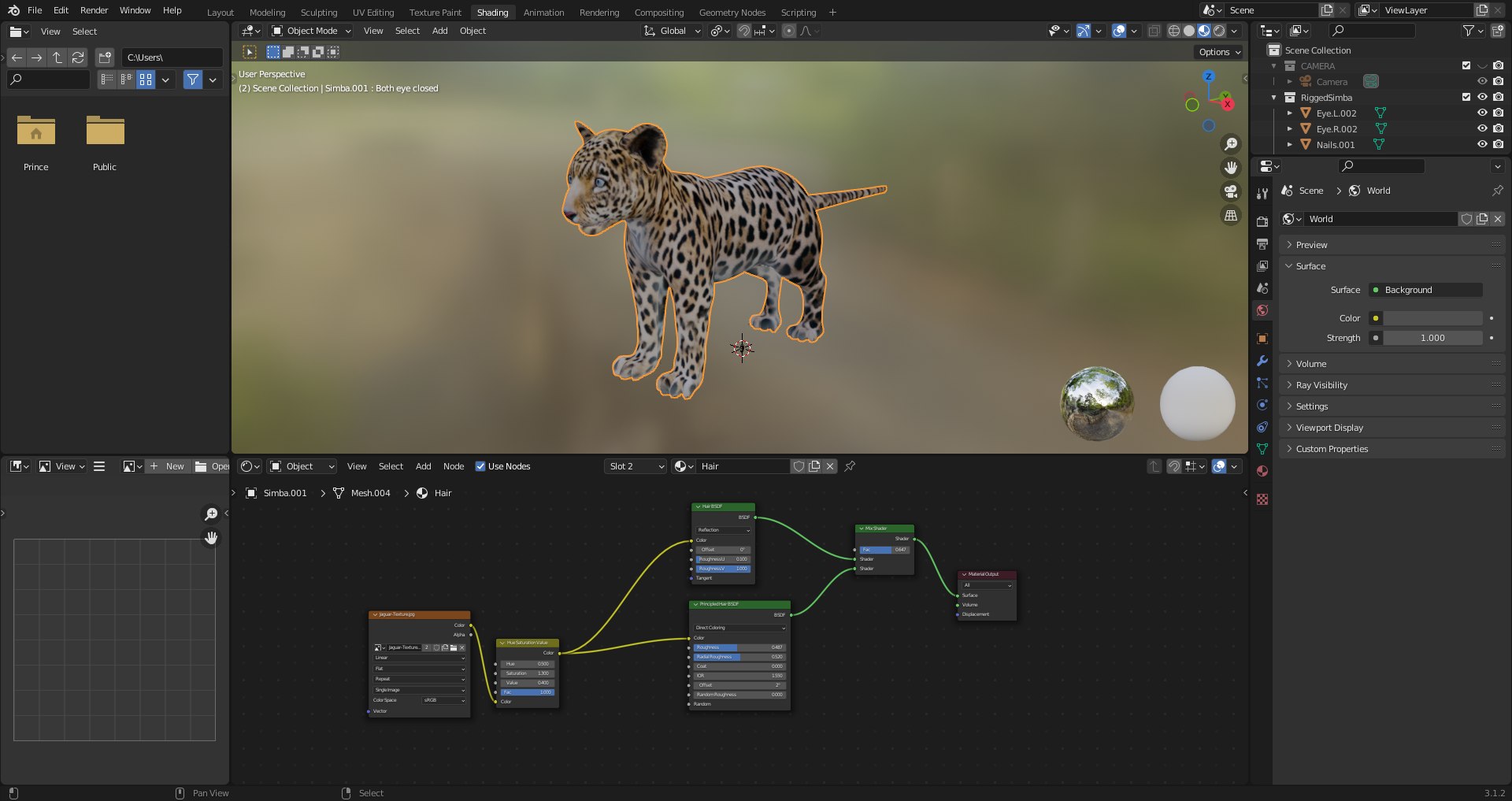
Task: Toggle viewport gizmos display
Action: click(x=1084, y=31)
